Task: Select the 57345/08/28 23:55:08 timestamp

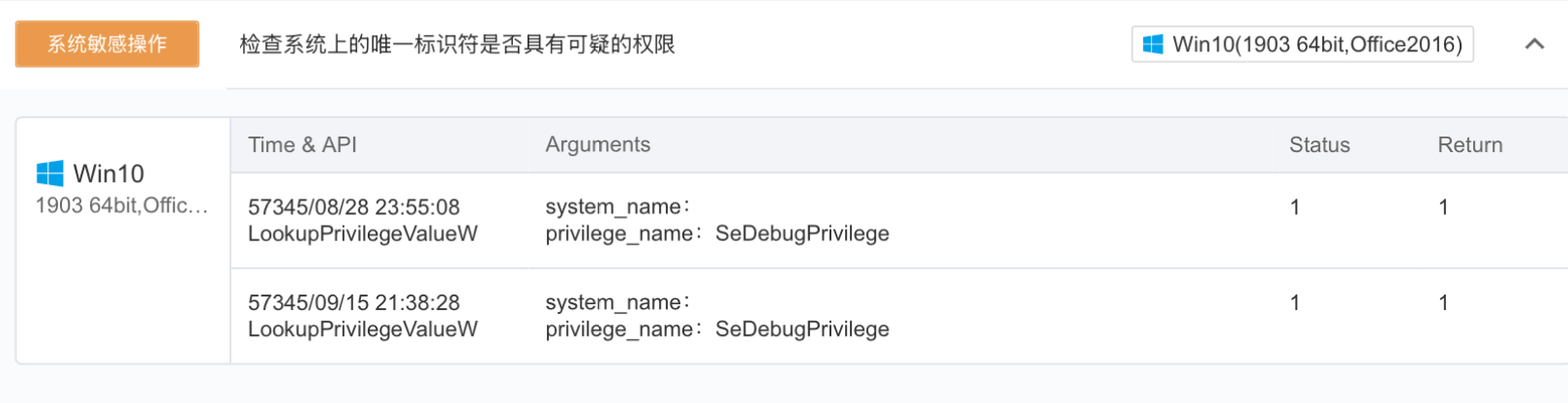Action: click(353, 207)
